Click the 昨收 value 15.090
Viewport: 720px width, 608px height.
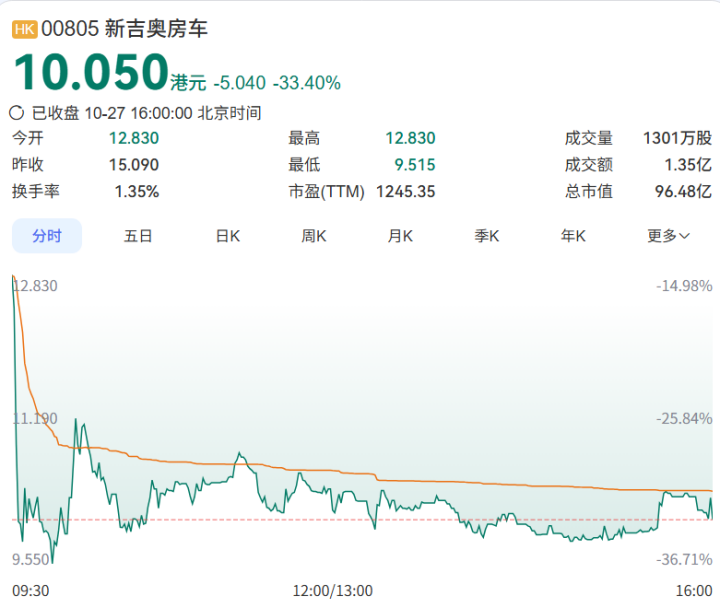pos(134,165)
